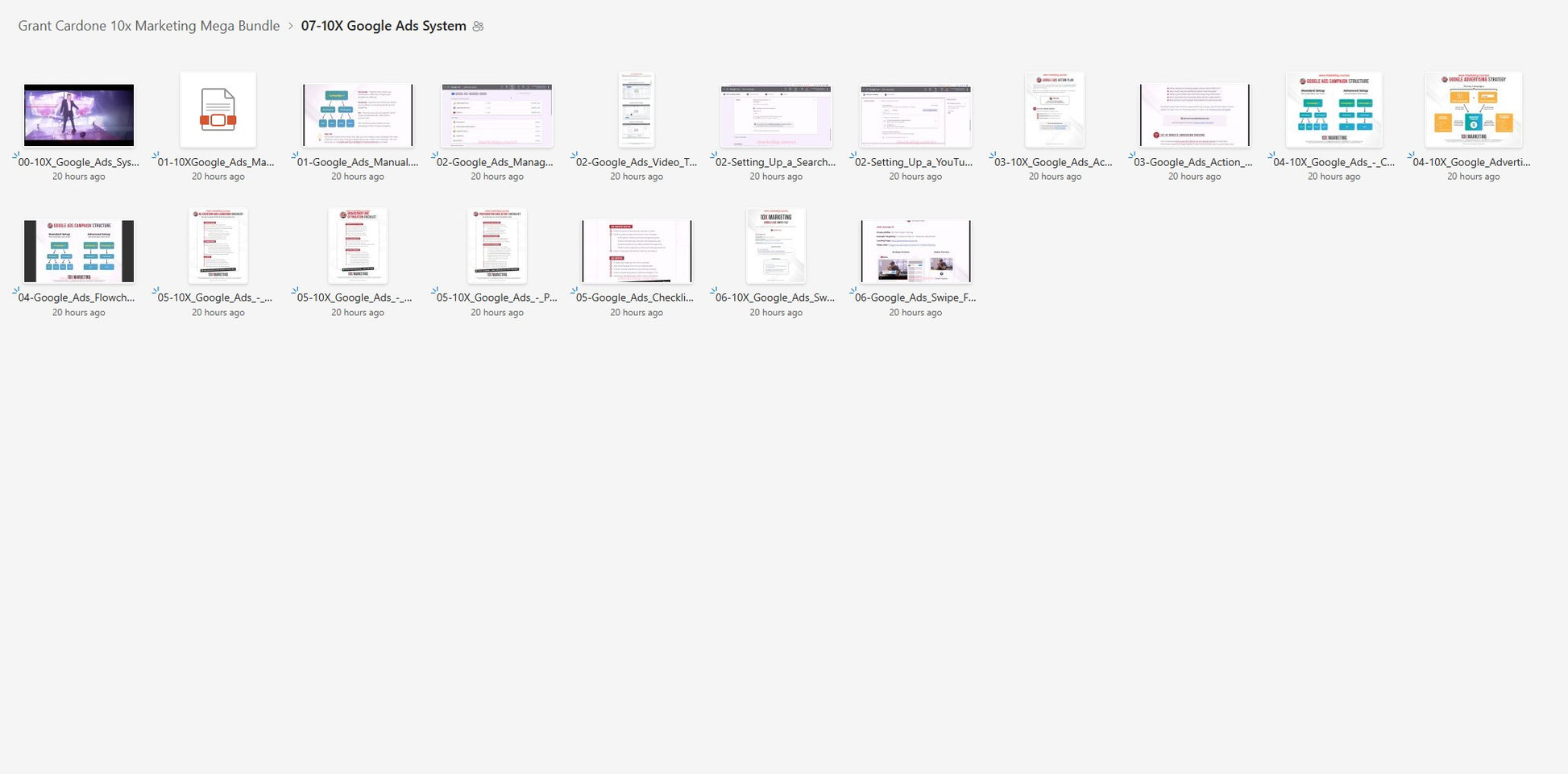The height and width of the screenshot is (774, 1568).
Task: Open the 01-Google_Ads_Manual thumbnail preview
Action: pos(358,114)
